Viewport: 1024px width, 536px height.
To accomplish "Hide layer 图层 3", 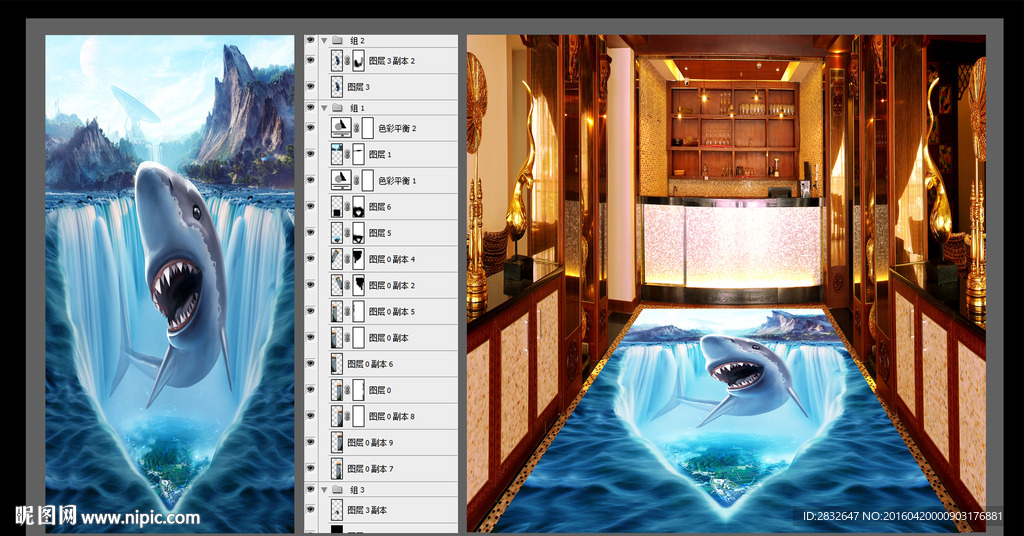I will click(311, 86).
